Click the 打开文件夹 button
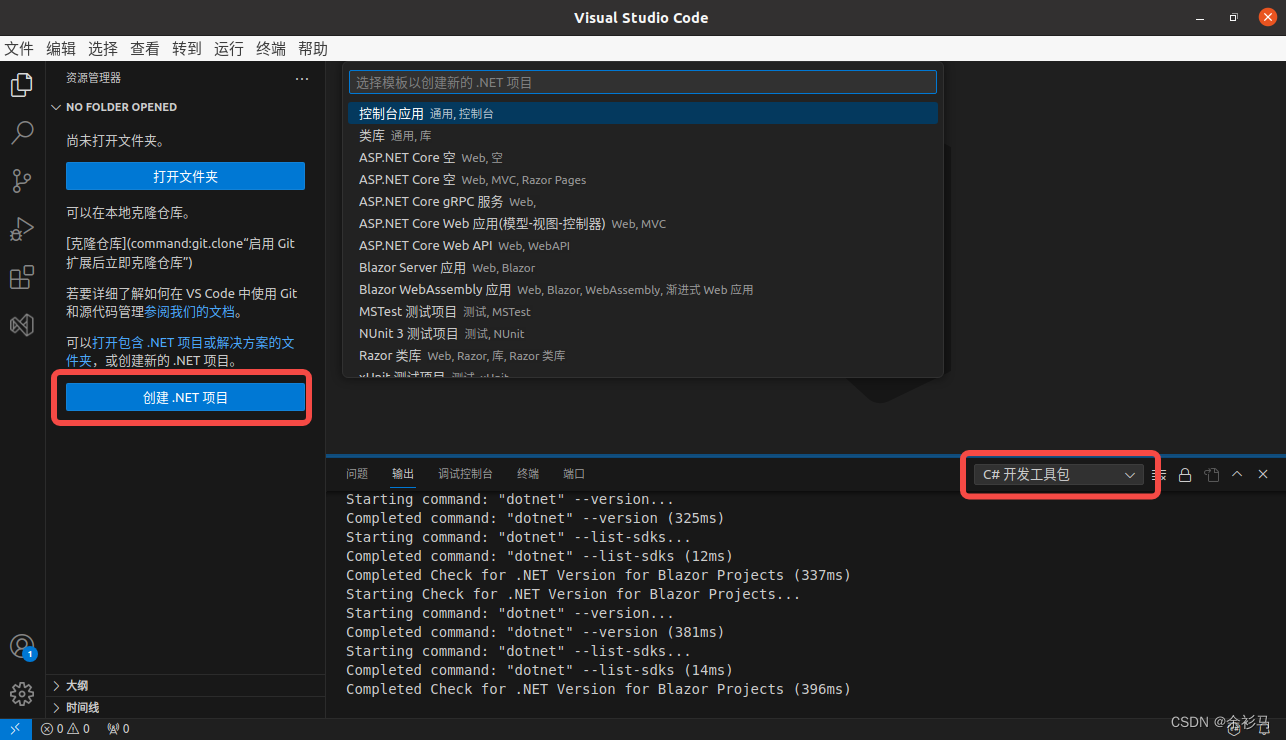The height and width of the screenshot is (740, 1286). (x=185, y=176)
